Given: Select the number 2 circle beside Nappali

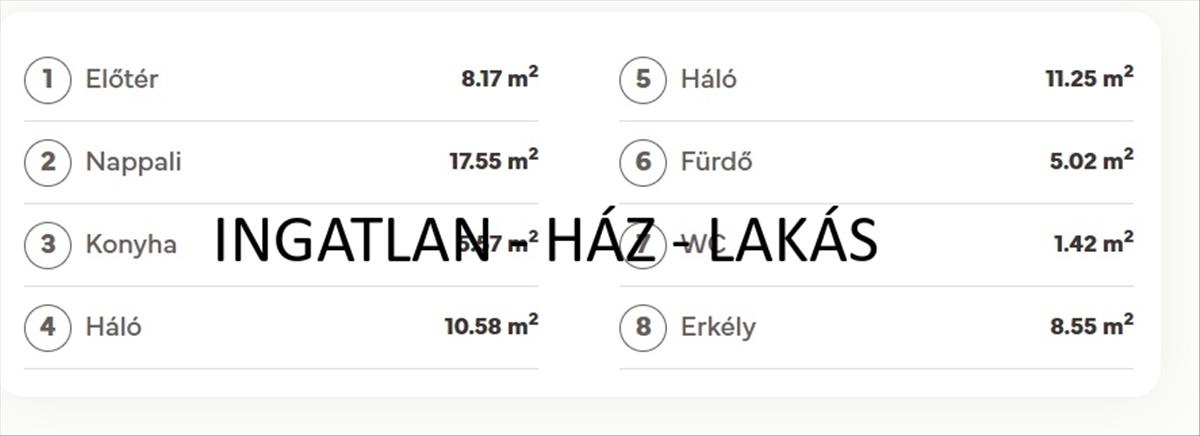Looking at the screenshot, I should point(48,162).
